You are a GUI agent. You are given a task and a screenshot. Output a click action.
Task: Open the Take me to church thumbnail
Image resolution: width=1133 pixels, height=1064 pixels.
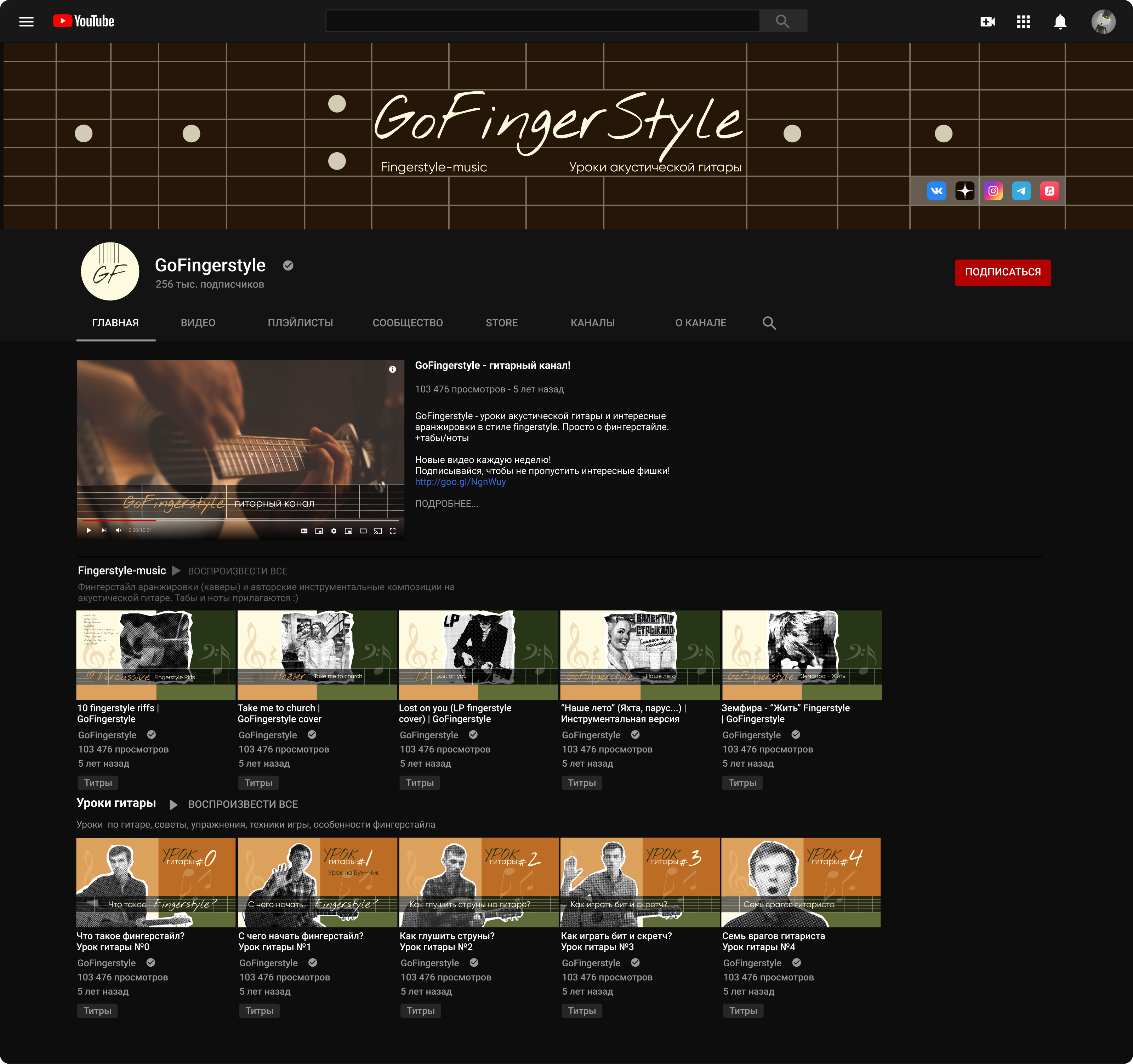317,655
